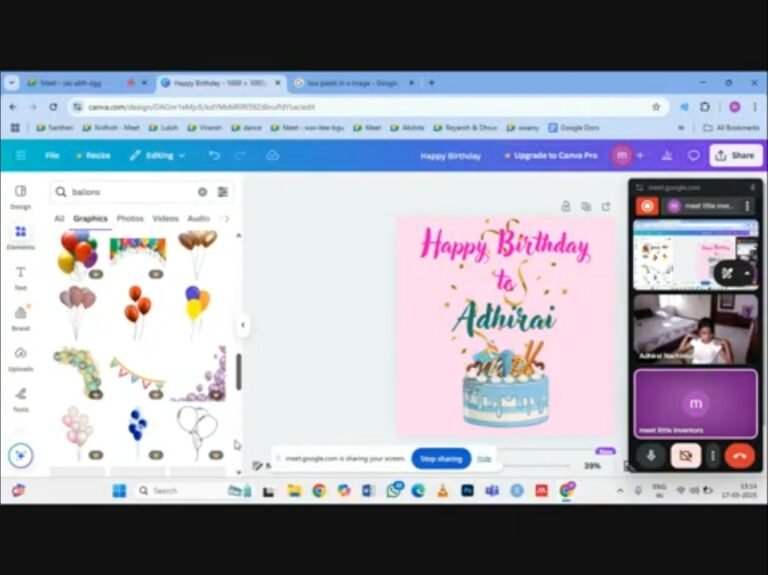Screen dimensions: 768x575
Task: Collapse the elements side panel arrow
Action: pos(242,325)
